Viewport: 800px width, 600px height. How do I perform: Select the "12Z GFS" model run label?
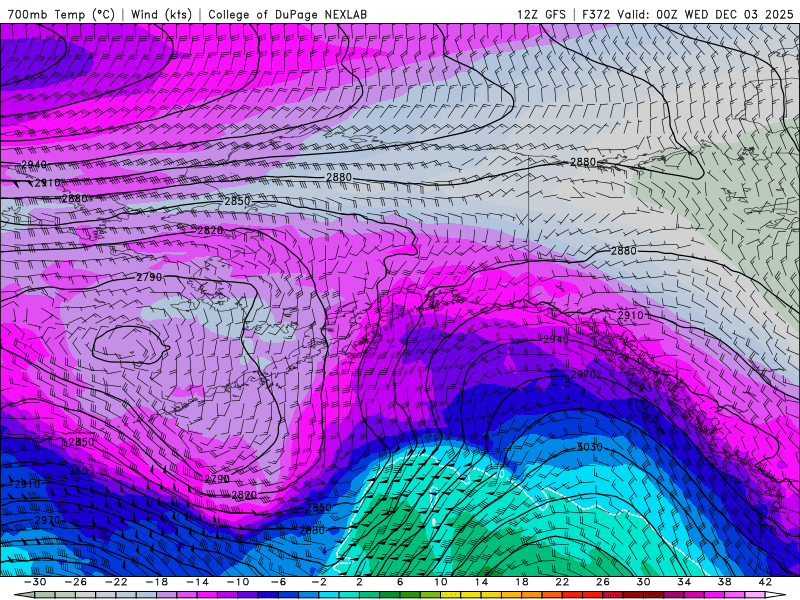coord(541,14)
